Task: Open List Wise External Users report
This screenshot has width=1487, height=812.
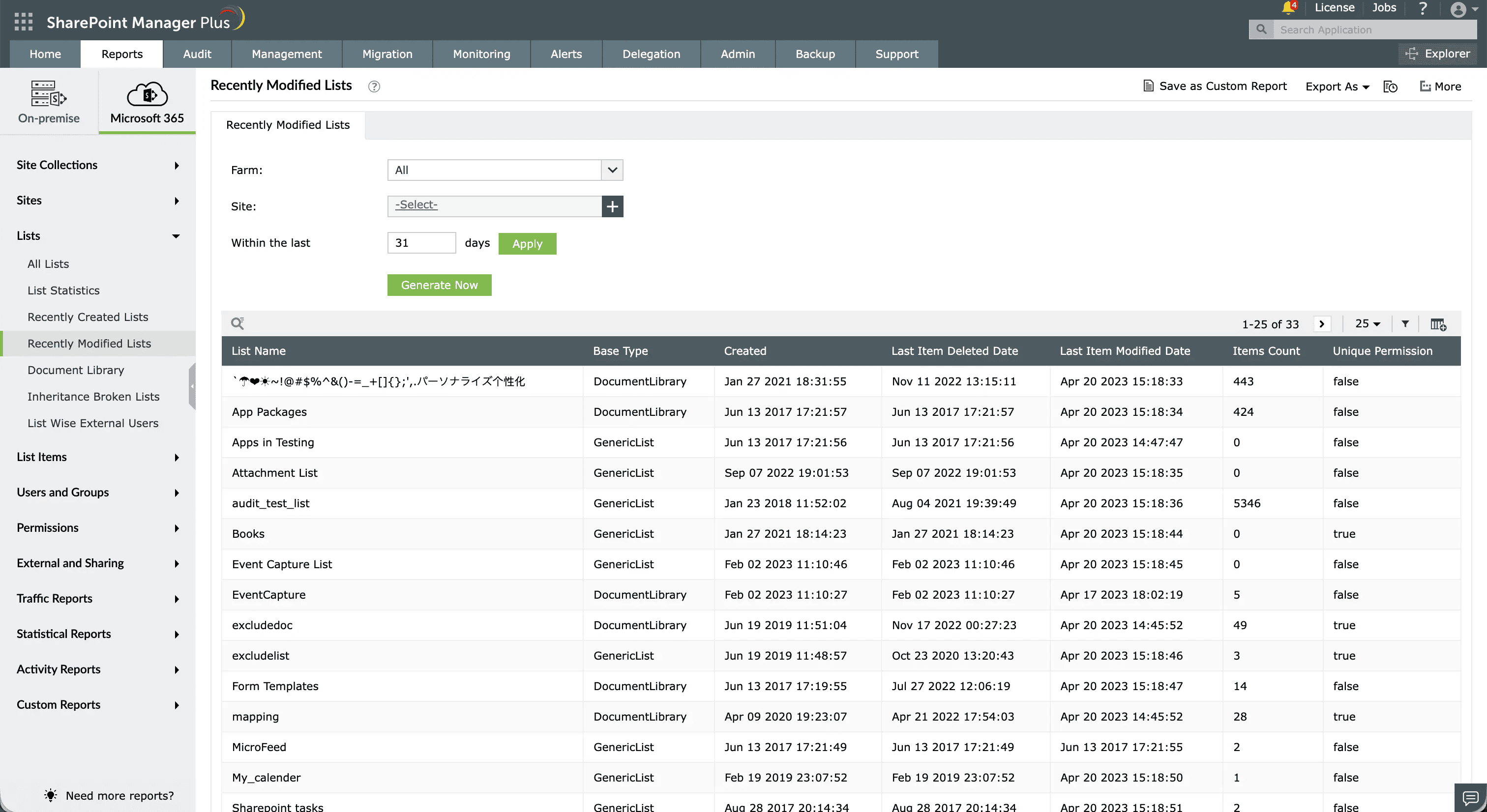Action: pyautogui.click(x=93, y=423)
